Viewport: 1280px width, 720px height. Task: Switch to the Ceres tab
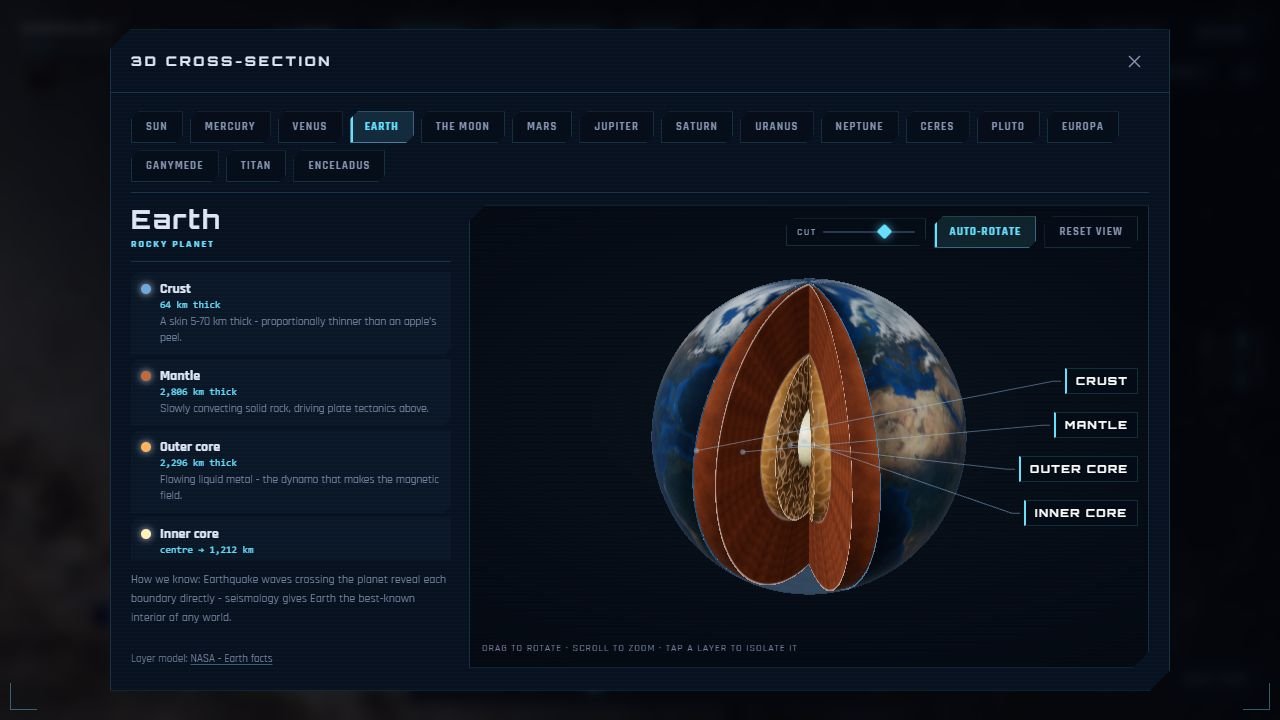(937, 126)
